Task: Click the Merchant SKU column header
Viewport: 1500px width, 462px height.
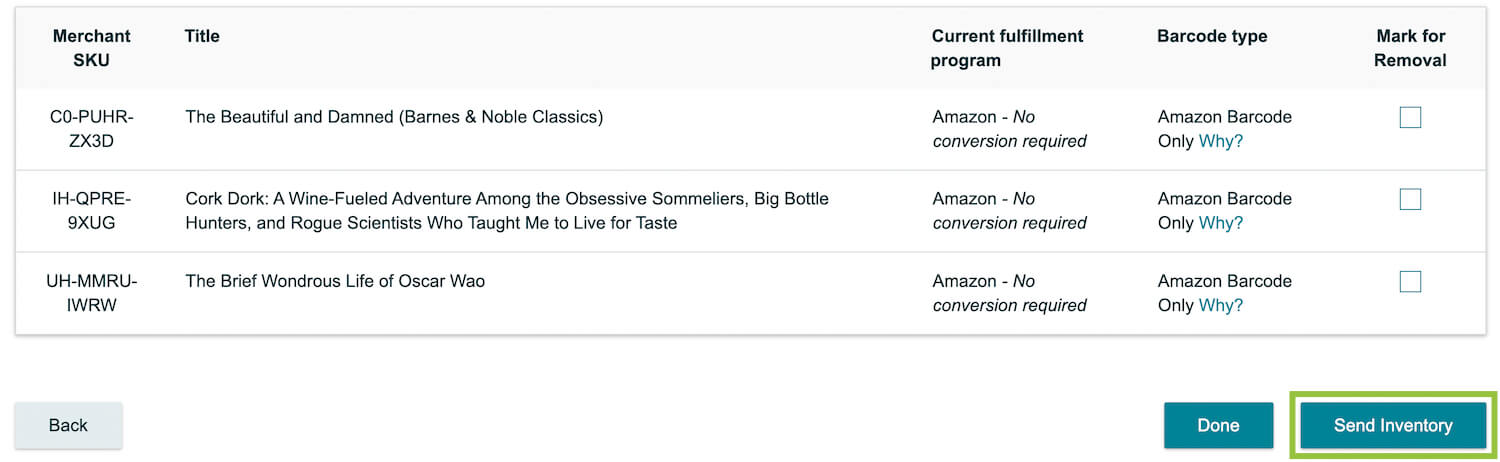Action: pyautogui.click(x=92, y=48)
